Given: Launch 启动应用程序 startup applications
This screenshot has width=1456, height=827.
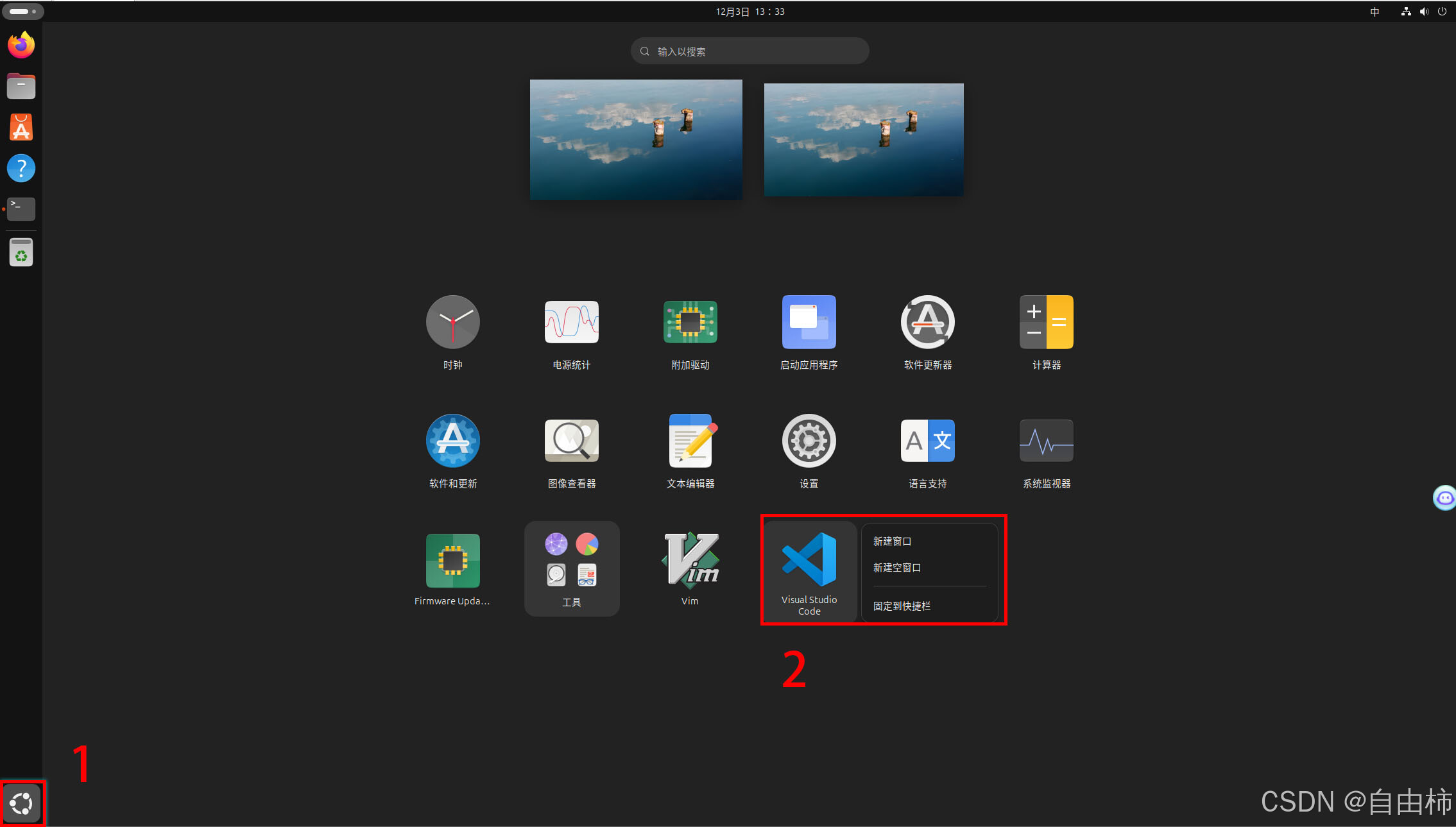Looking at the screenshot, I should pyautogui.click(x=809, y=322).
